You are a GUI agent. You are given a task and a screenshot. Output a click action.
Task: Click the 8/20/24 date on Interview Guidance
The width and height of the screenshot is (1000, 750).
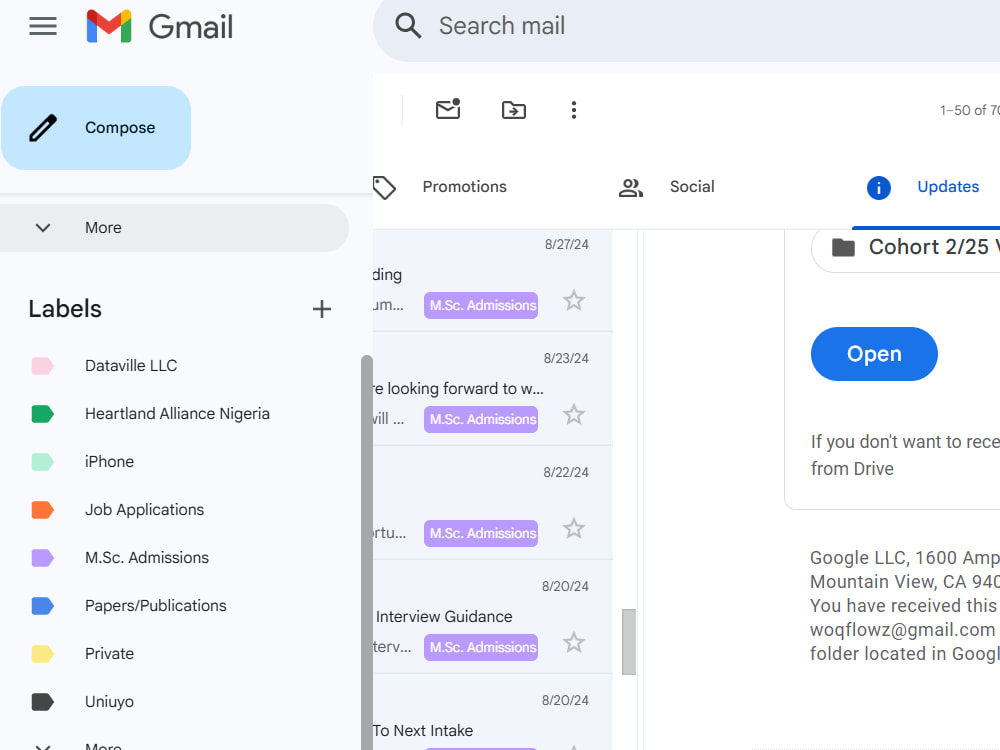click(x=565, y=586)
